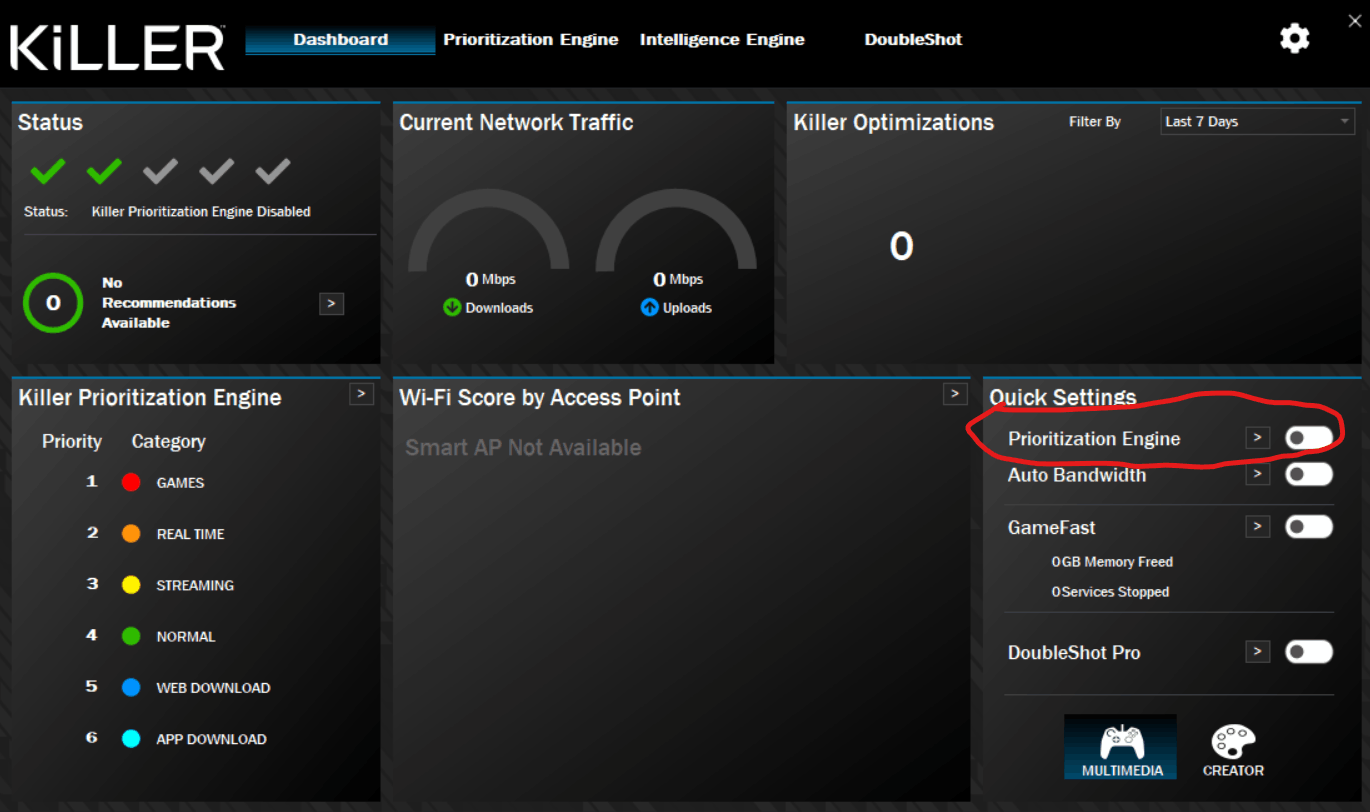The width and height of the screenshot is (1370, 812).
Task: Open the Intelligence Engine tab
Action: click(722, 40)
